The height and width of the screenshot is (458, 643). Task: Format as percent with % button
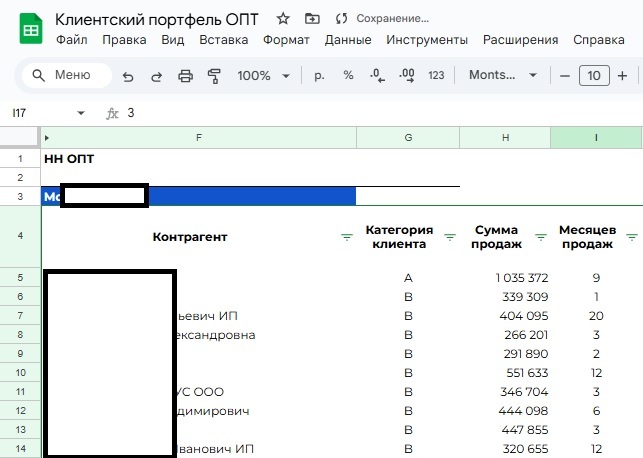(x=348, y=76)
